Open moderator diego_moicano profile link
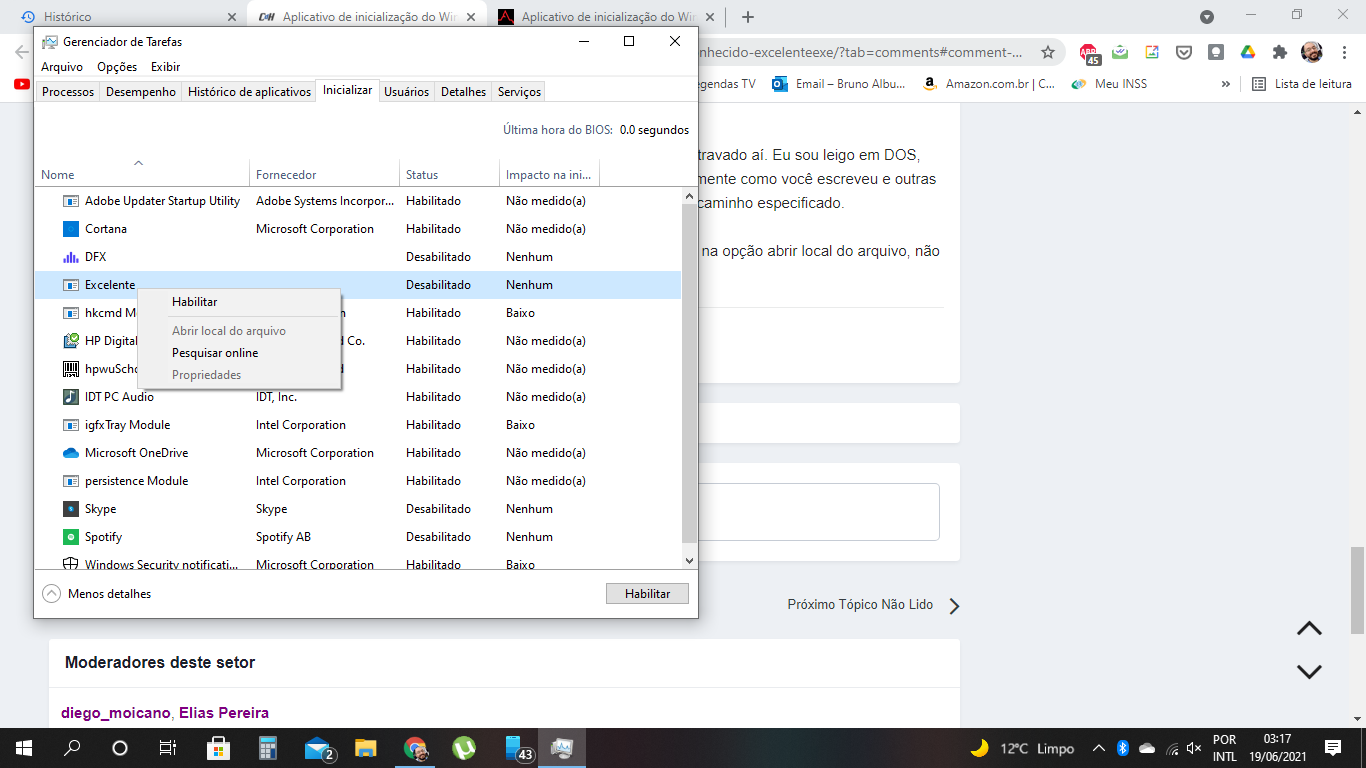The width and height of the screenshot is (1366, 768). [x=116, y=713]
